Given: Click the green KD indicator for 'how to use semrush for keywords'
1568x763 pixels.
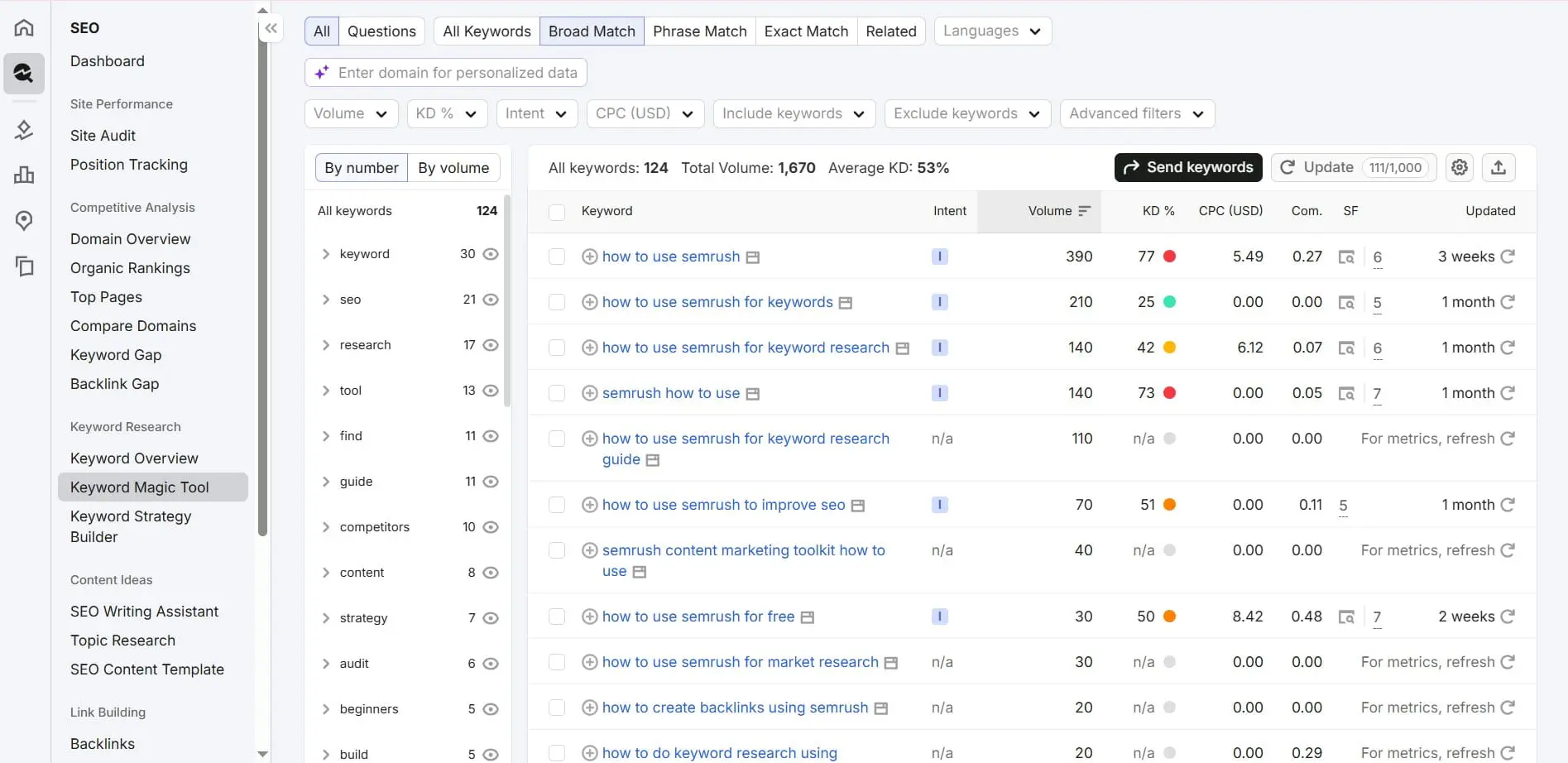Looking at the screenshot, I should tap(1169, 302).
